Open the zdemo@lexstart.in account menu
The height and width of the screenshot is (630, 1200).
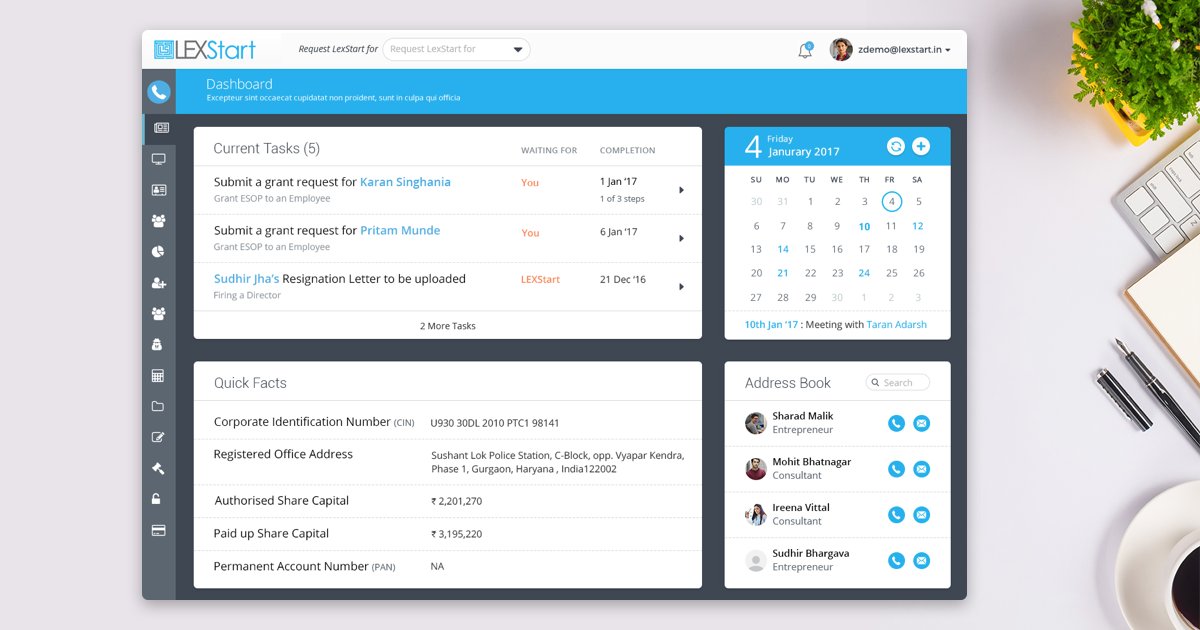pyautogui.click(x=904, y=50)
